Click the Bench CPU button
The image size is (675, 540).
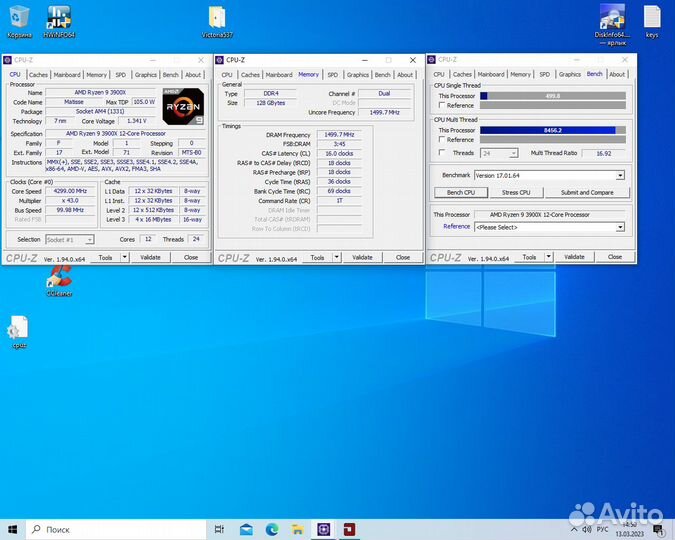461,192
